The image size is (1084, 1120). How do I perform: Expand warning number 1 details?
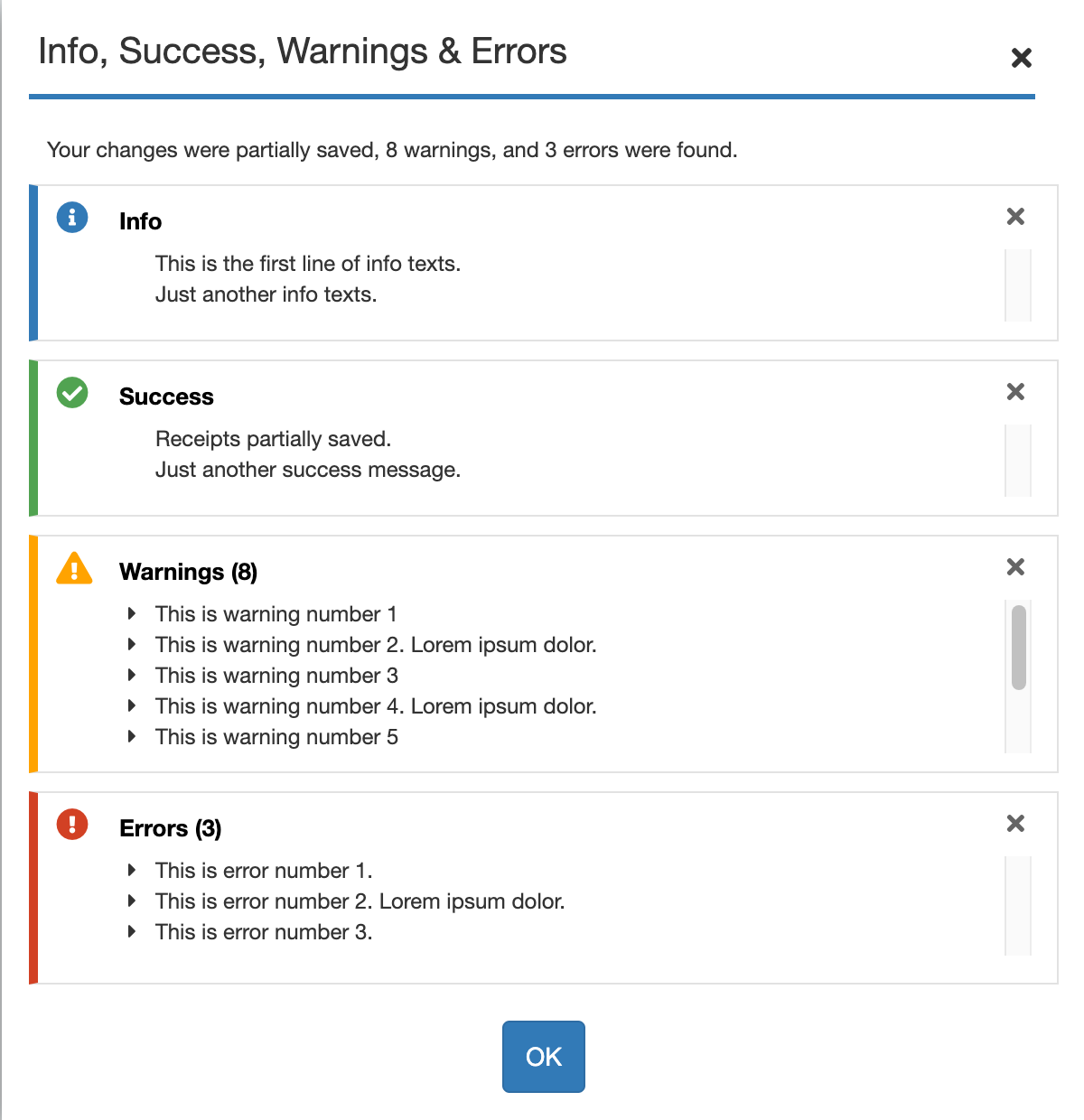(132, 614)
